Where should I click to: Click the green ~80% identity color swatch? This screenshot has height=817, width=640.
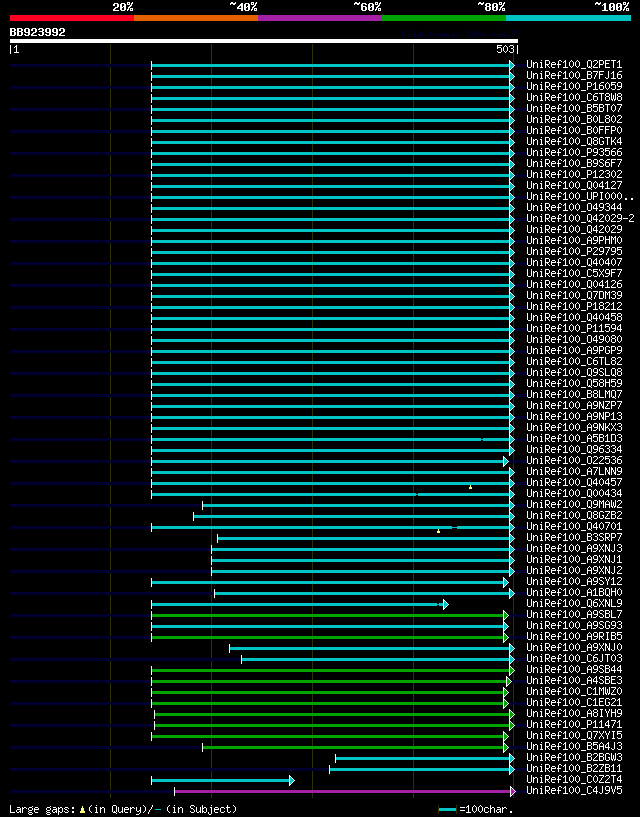pyautogui.click(x=444, y=18)
